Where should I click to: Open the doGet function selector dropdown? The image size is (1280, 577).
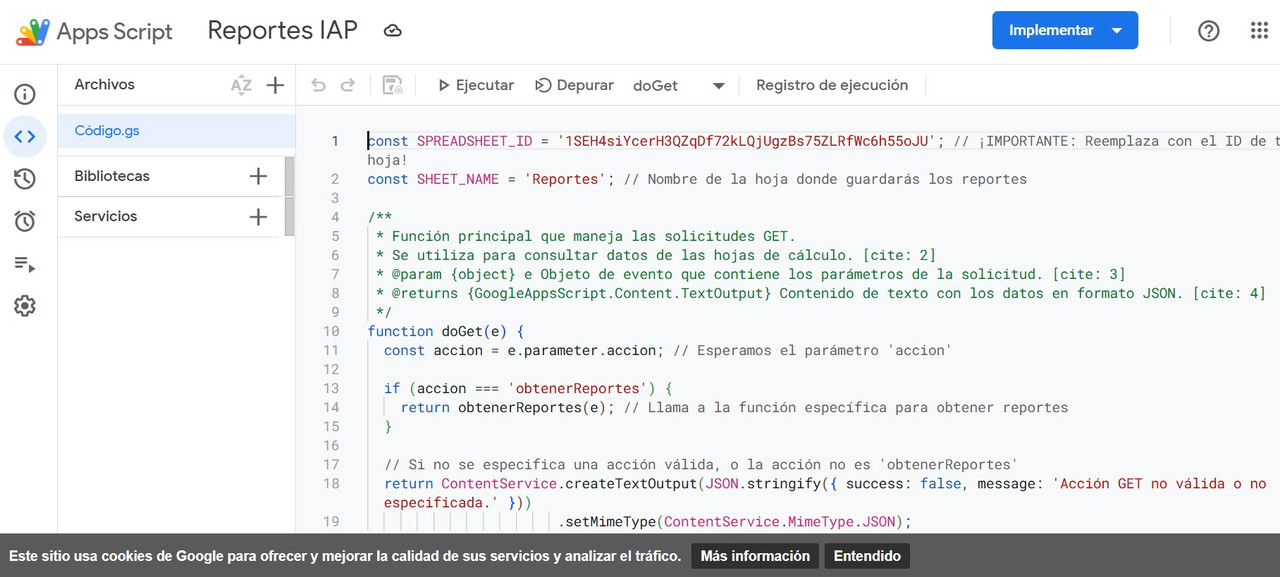[679, 86]
